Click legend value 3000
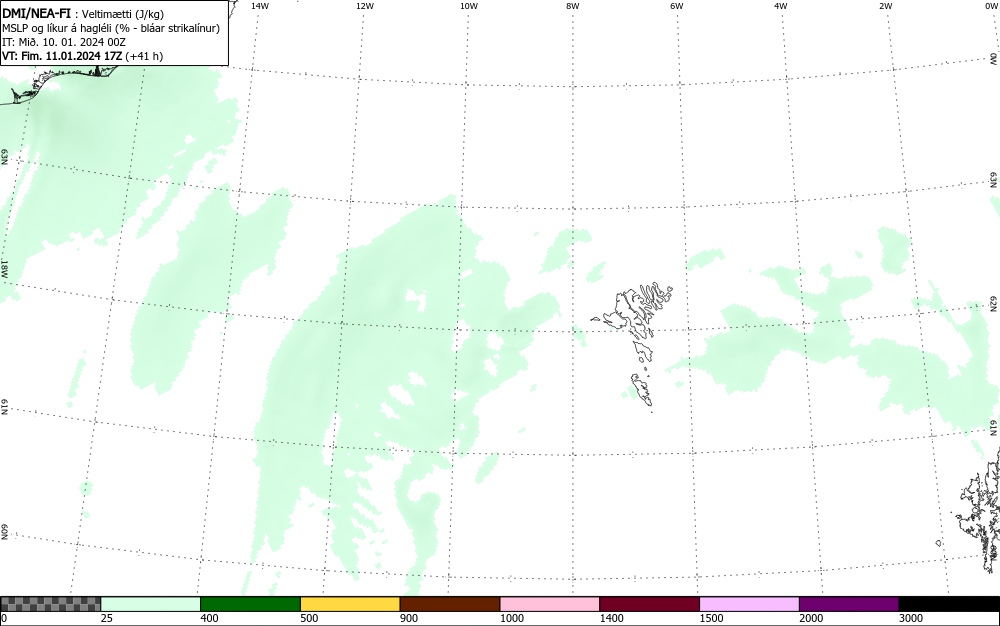 [x=911, y=618]
